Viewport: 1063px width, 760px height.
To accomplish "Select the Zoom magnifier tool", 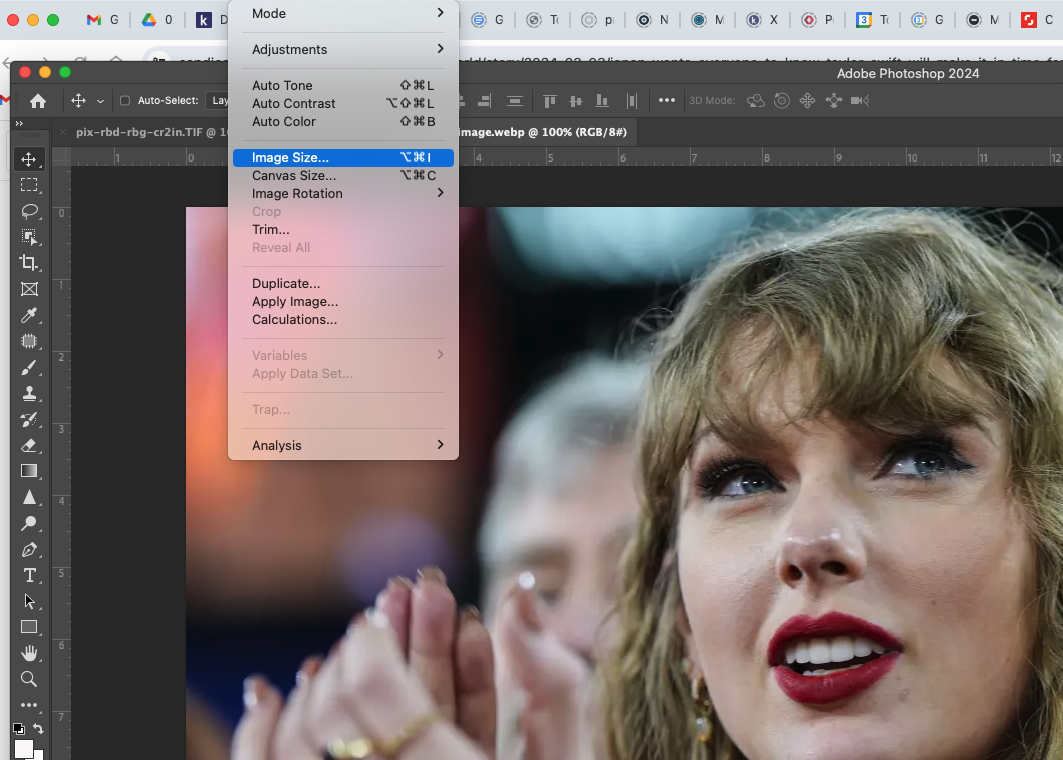I will pos(29,679).
